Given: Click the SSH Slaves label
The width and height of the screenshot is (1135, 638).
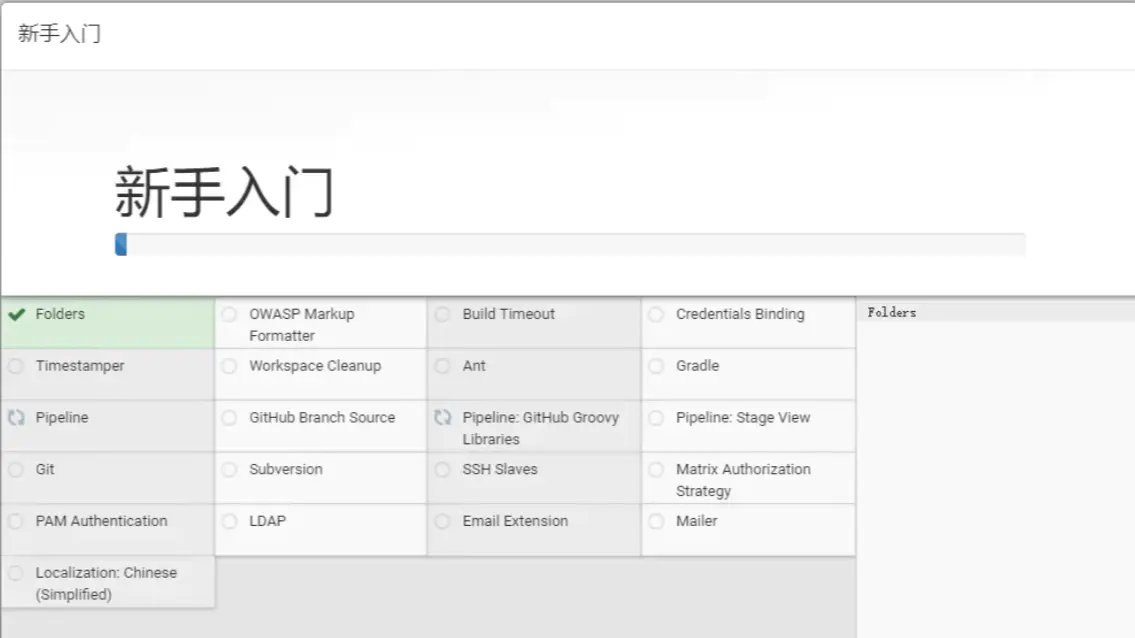Looking at the screenshot, I should [500, 470].
